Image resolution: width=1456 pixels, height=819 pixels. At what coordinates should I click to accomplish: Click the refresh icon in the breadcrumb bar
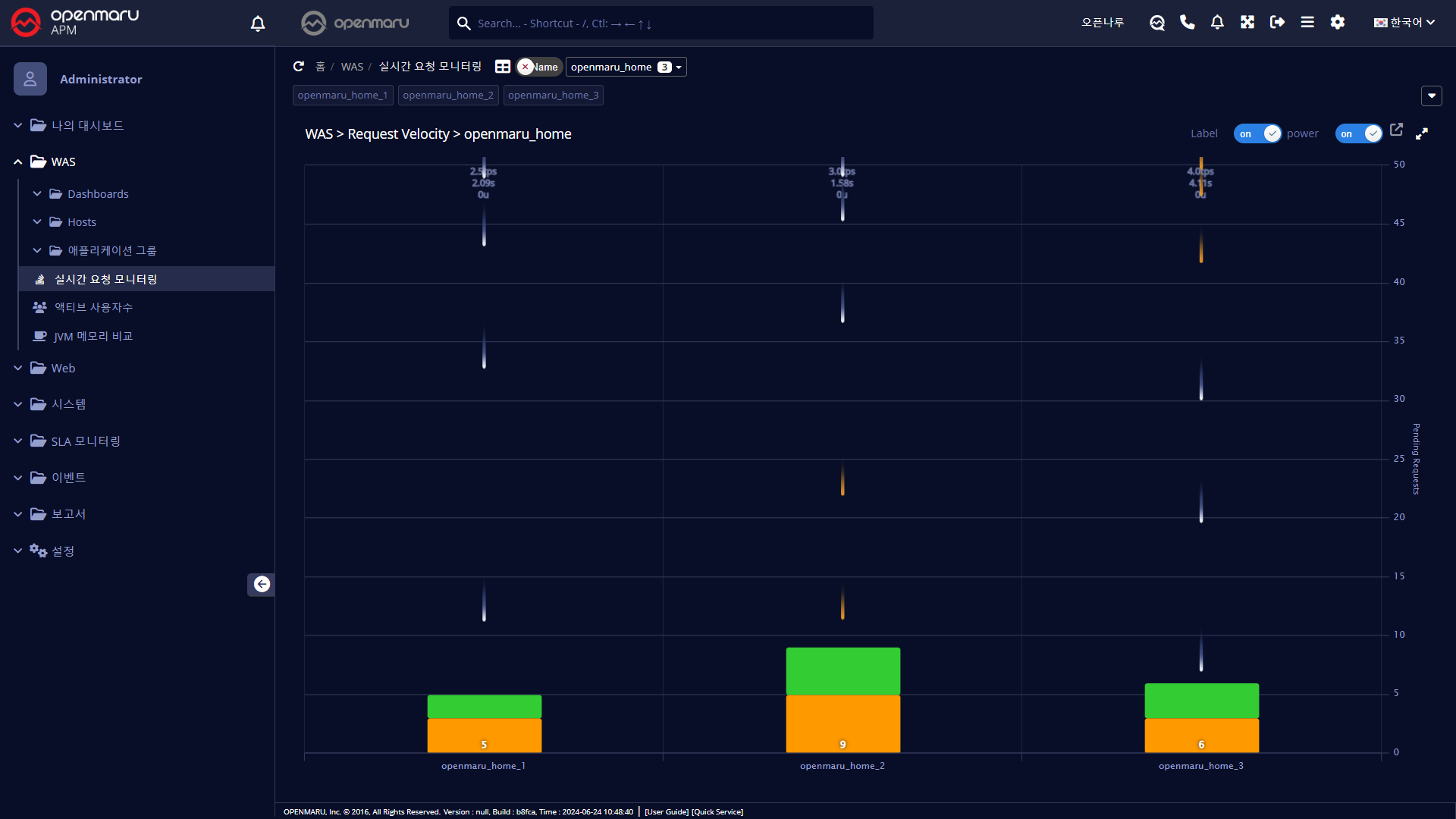(299, 67)
